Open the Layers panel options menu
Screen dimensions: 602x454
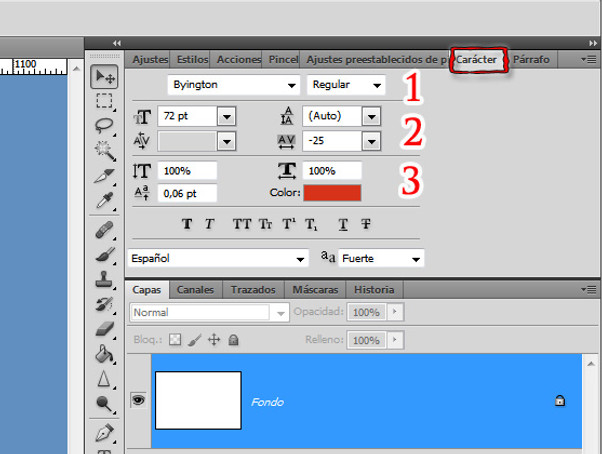click(588, 290)
